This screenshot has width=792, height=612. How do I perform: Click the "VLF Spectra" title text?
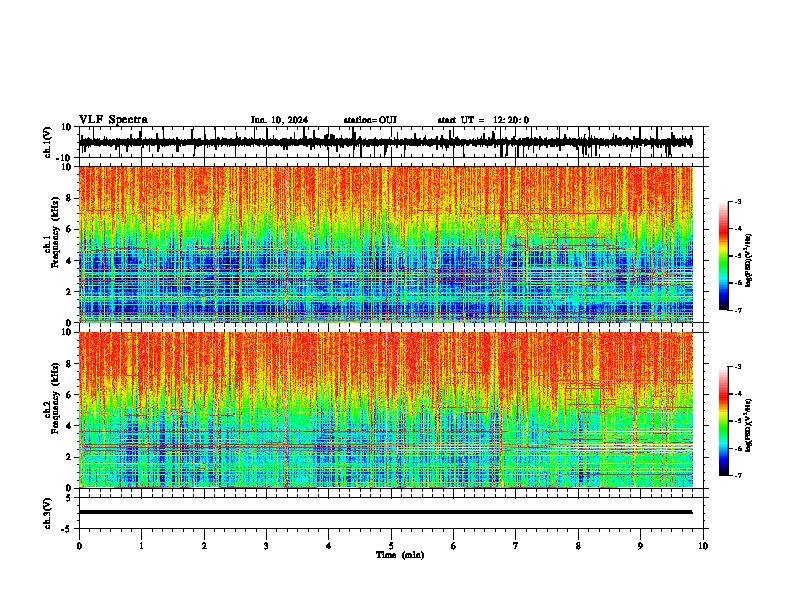[113, 120]
